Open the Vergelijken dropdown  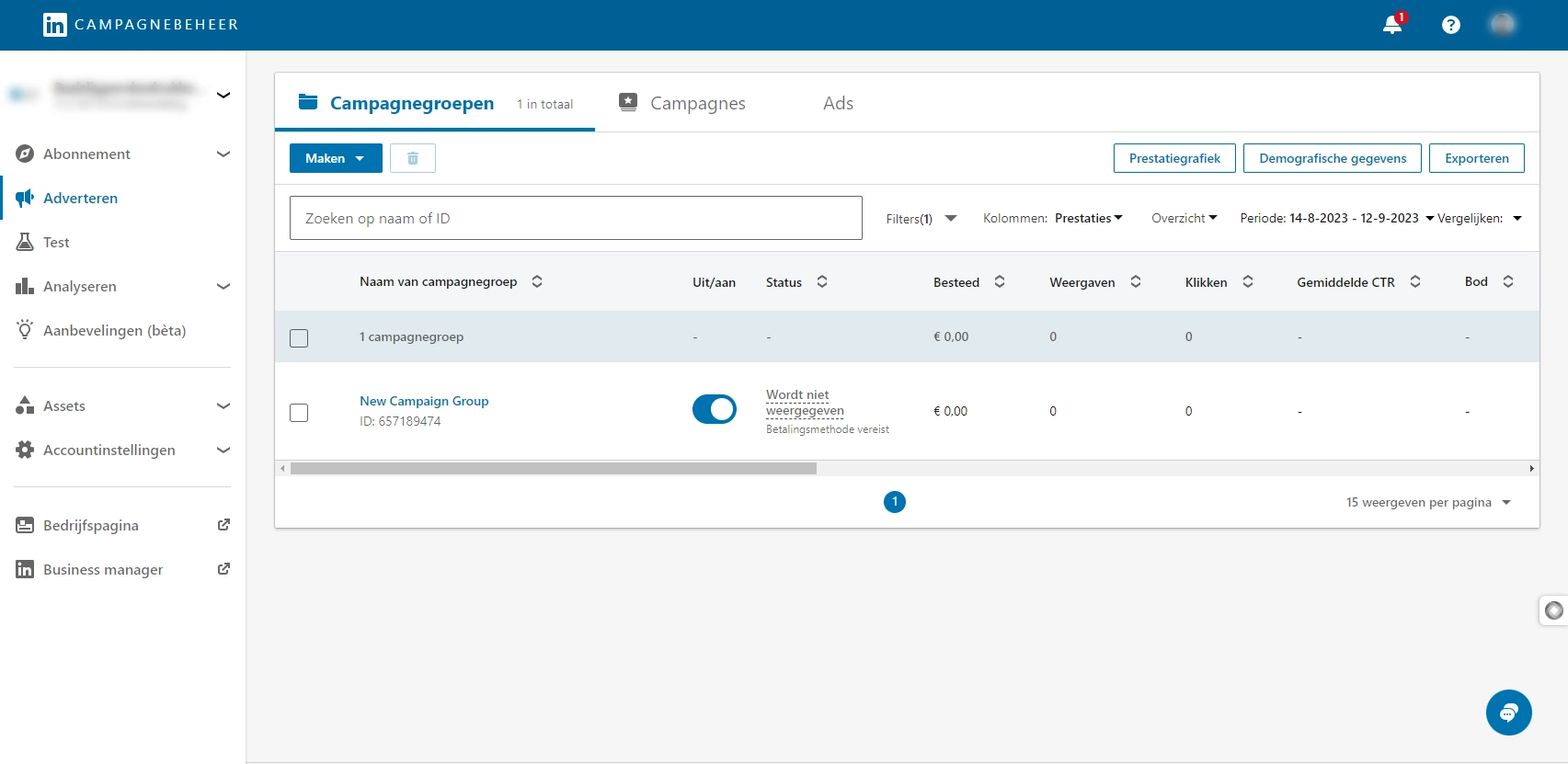click(x=1480, y=218)
